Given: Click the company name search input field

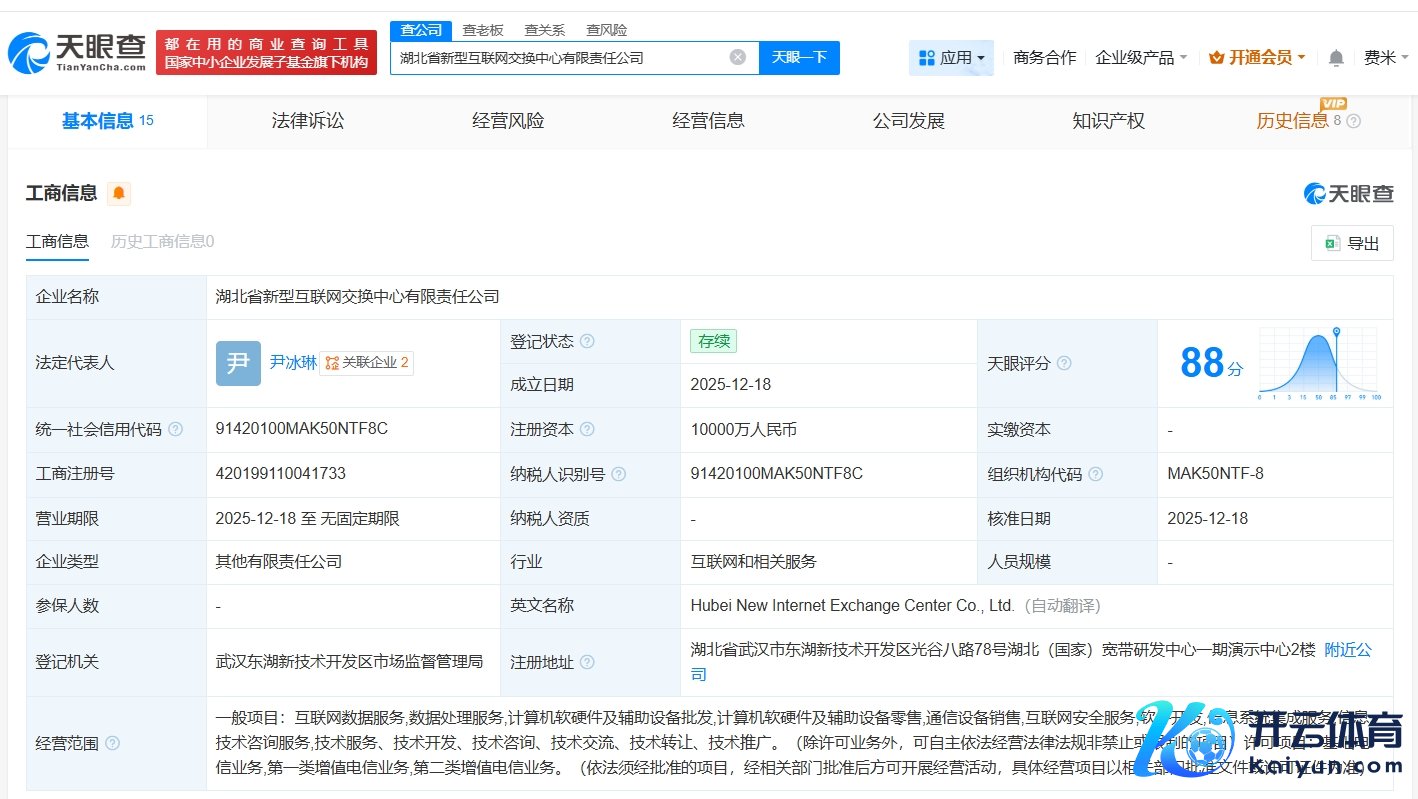Looking at the screenshot, I should 560,57.
